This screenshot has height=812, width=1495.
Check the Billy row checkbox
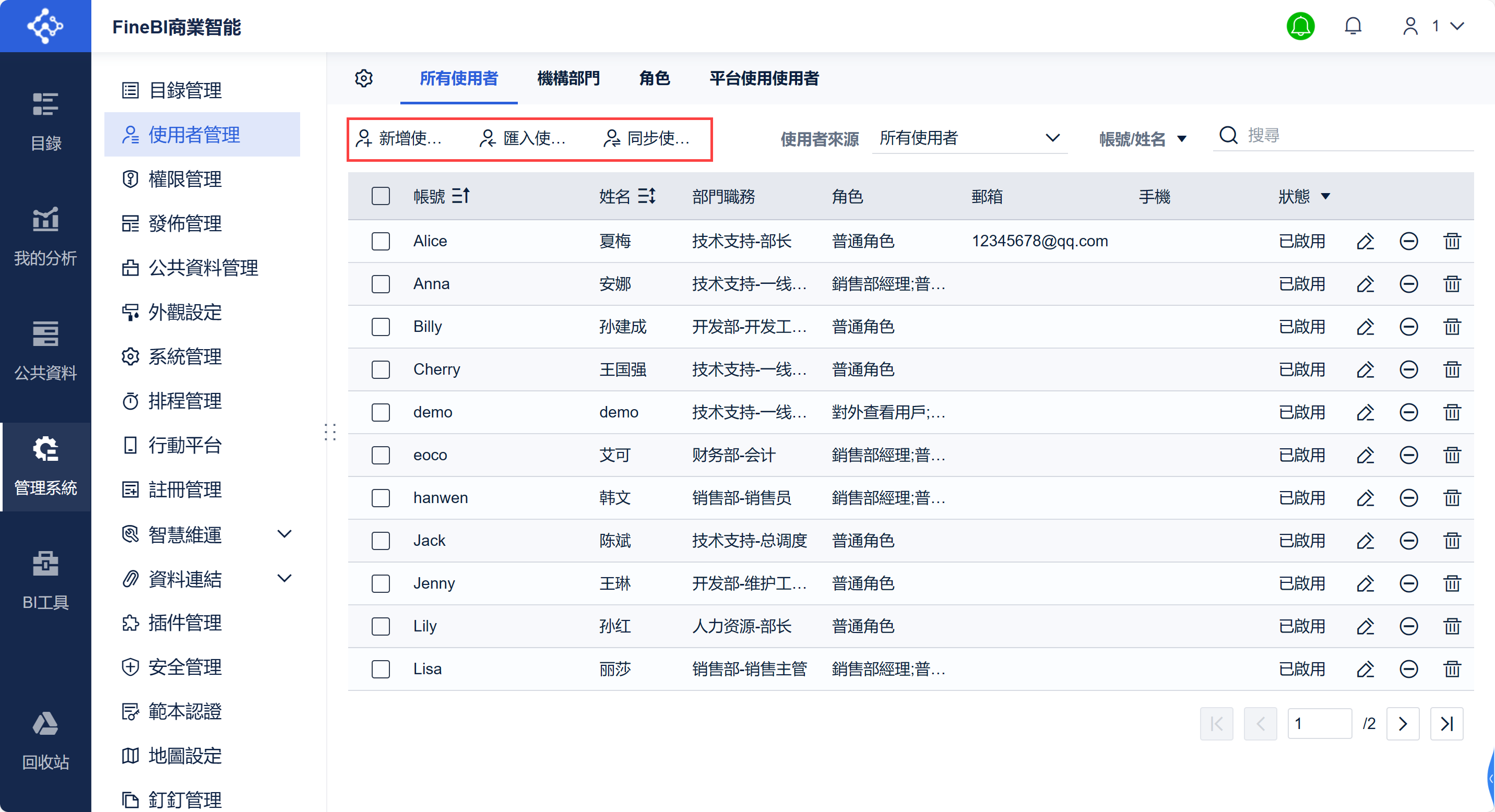pyautogui.click(x=381, y=327)
